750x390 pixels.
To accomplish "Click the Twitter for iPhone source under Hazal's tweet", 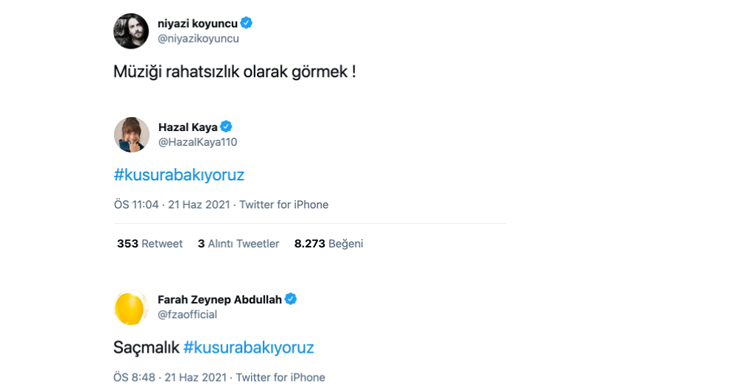I will (284, 205).
